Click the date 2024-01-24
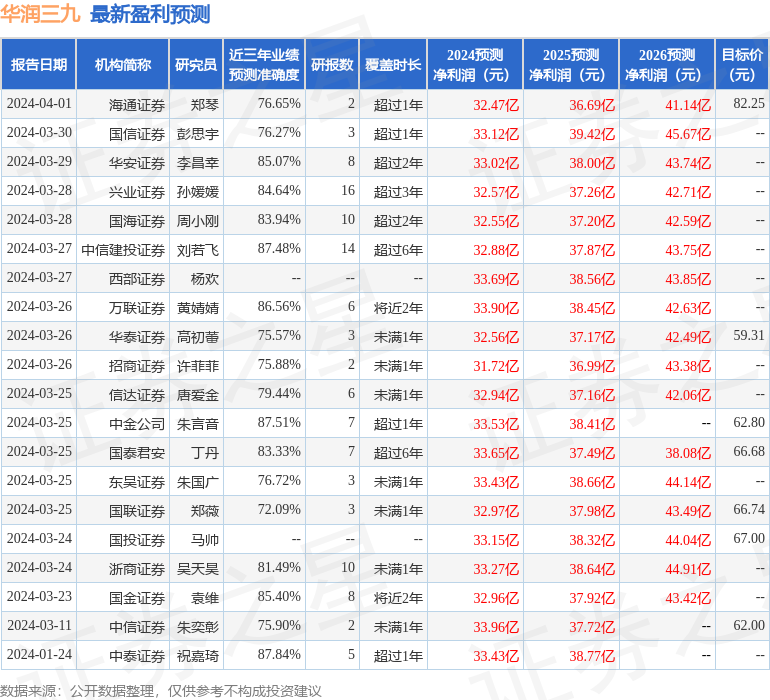The height and width of the screenshot is (700, 770). tap(39, 654)
